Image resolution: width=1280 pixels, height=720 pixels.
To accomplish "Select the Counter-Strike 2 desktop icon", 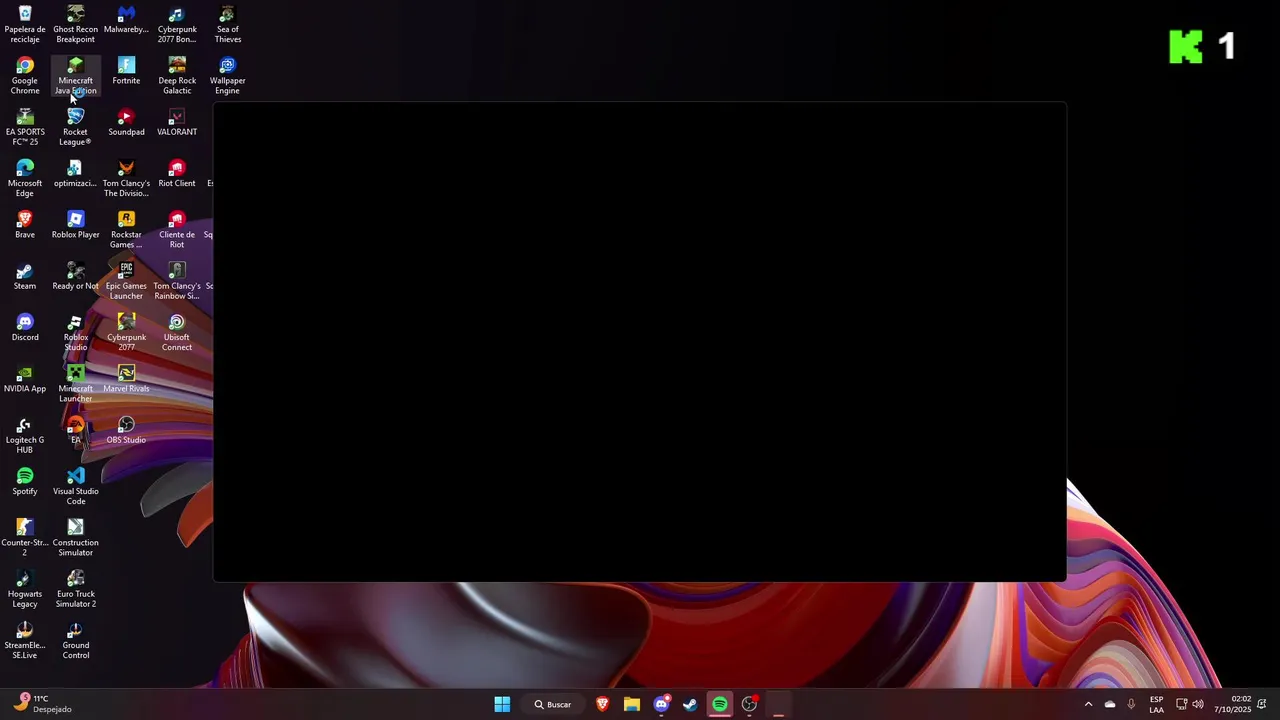I will (25, 538).
